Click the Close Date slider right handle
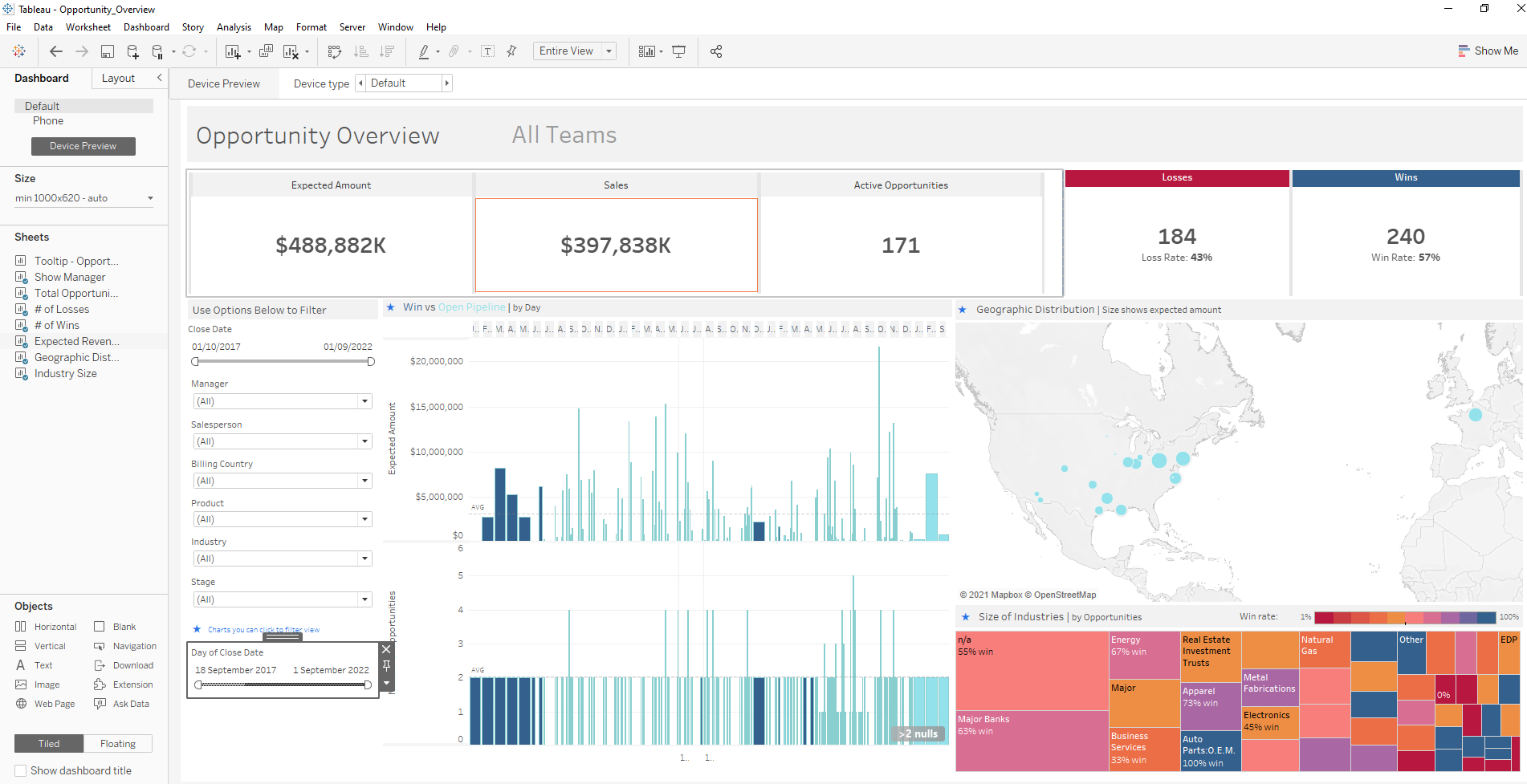Viewport: 1527px width, 784px height. pyautogui.click(x=371, y=362)
